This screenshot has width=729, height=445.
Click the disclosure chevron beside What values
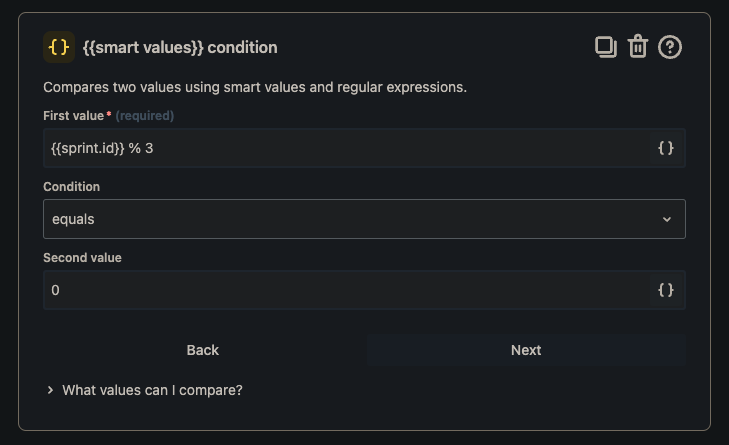(x=50, y=390)
